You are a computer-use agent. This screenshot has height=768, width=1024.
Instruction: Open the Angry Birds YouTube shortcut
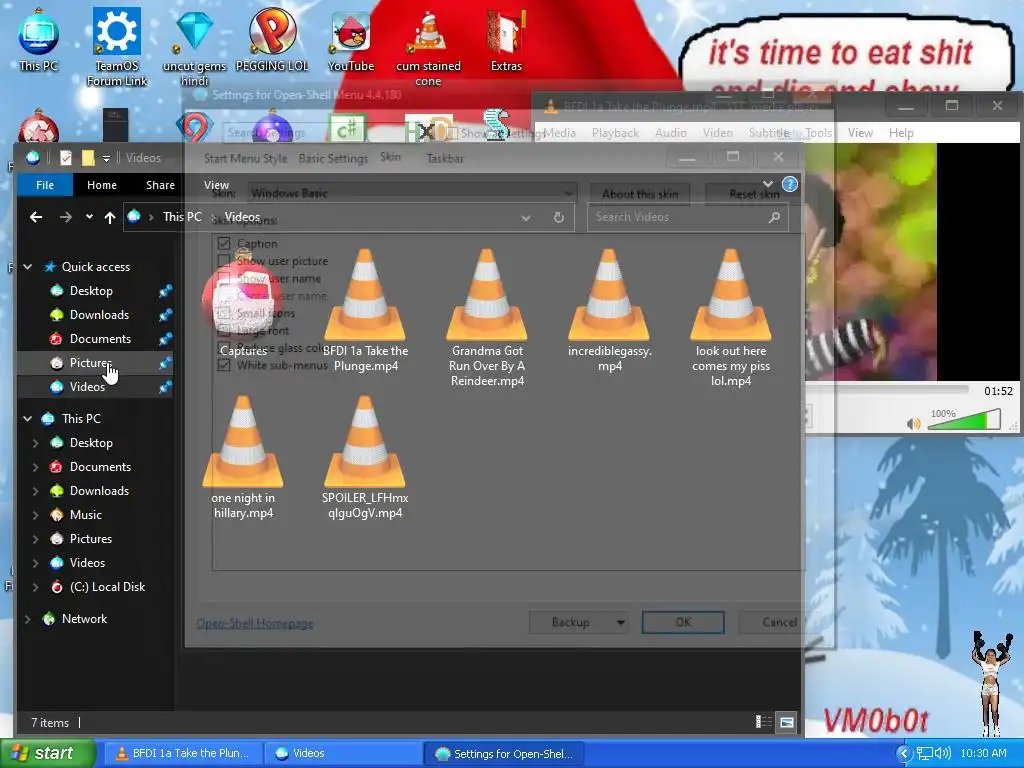(x=351, y=40)
